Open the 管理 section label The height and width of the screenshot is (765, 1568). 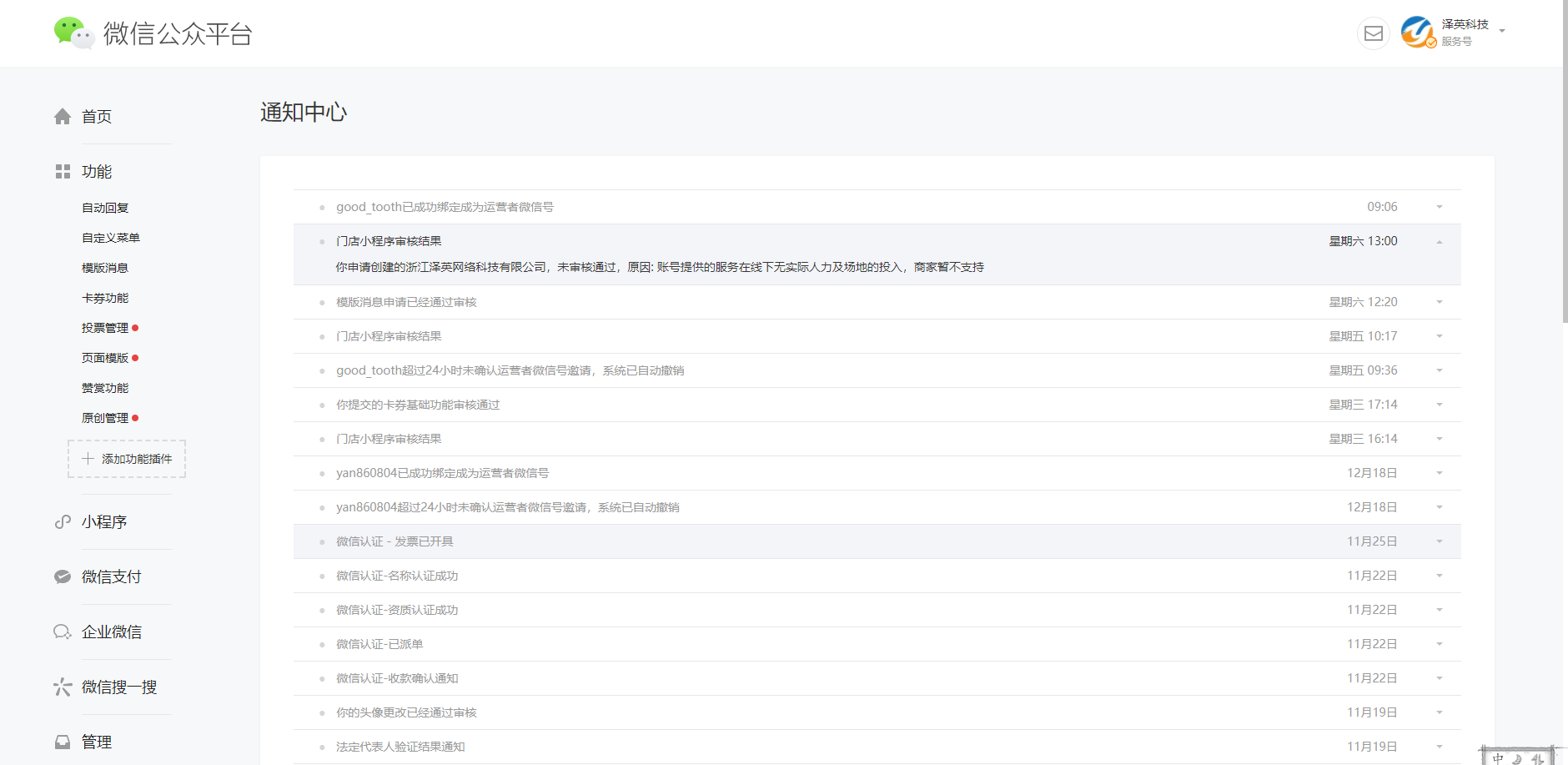point(97,742)
